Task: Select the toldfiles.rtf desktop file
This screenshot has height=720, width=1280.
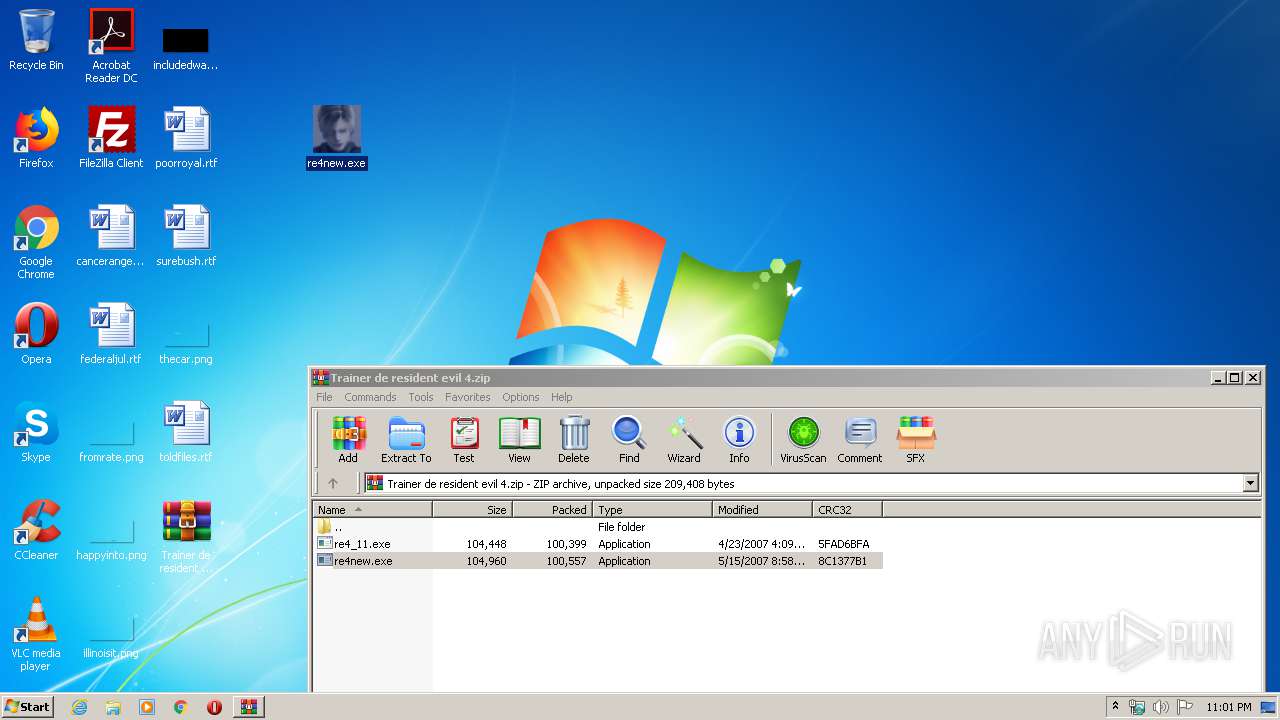Action: pos(187,432)
